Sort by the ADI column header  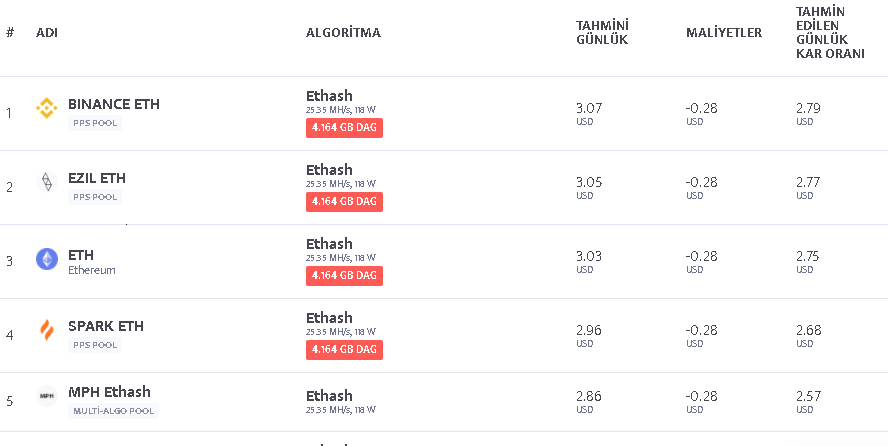(47, 33)
